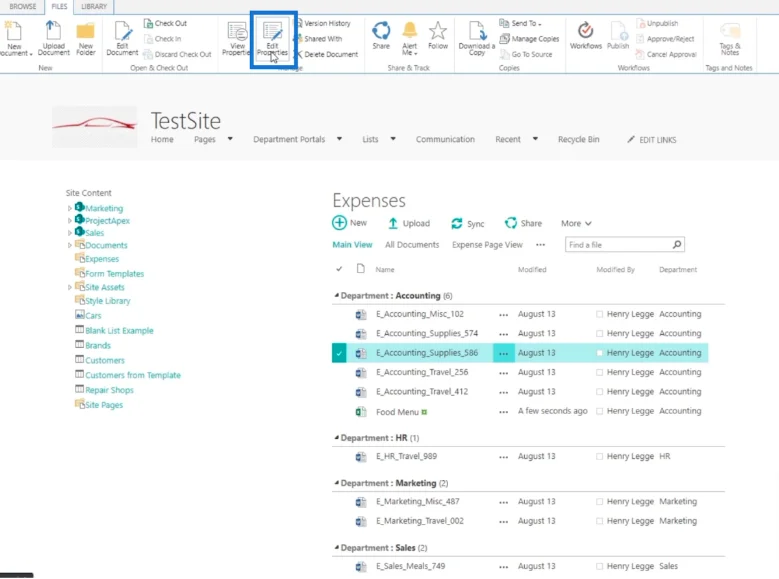Click the Upload arrow in Expenses toolbar
Image resolution: width=779 pixels, height=579 pixels.
(x=393, y=223)
